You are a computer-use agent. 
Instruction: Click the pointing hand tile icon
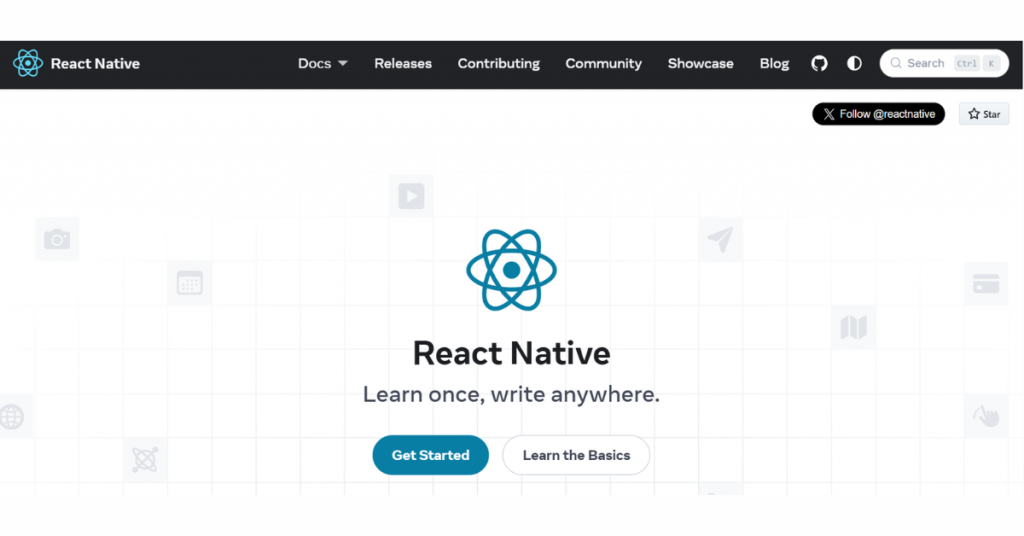[x=986, y=416]
